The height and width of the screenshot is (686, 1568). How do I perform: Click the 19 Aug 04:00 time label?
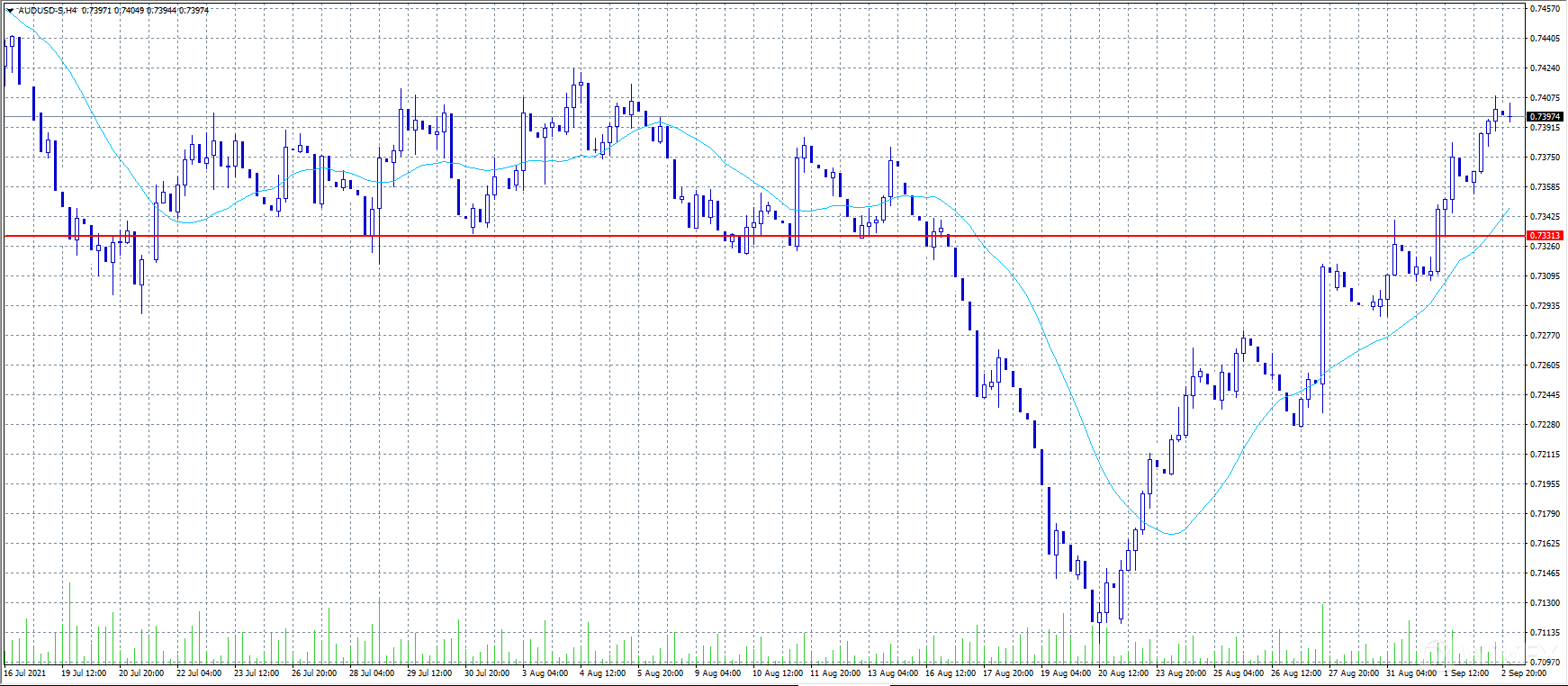1065,673
